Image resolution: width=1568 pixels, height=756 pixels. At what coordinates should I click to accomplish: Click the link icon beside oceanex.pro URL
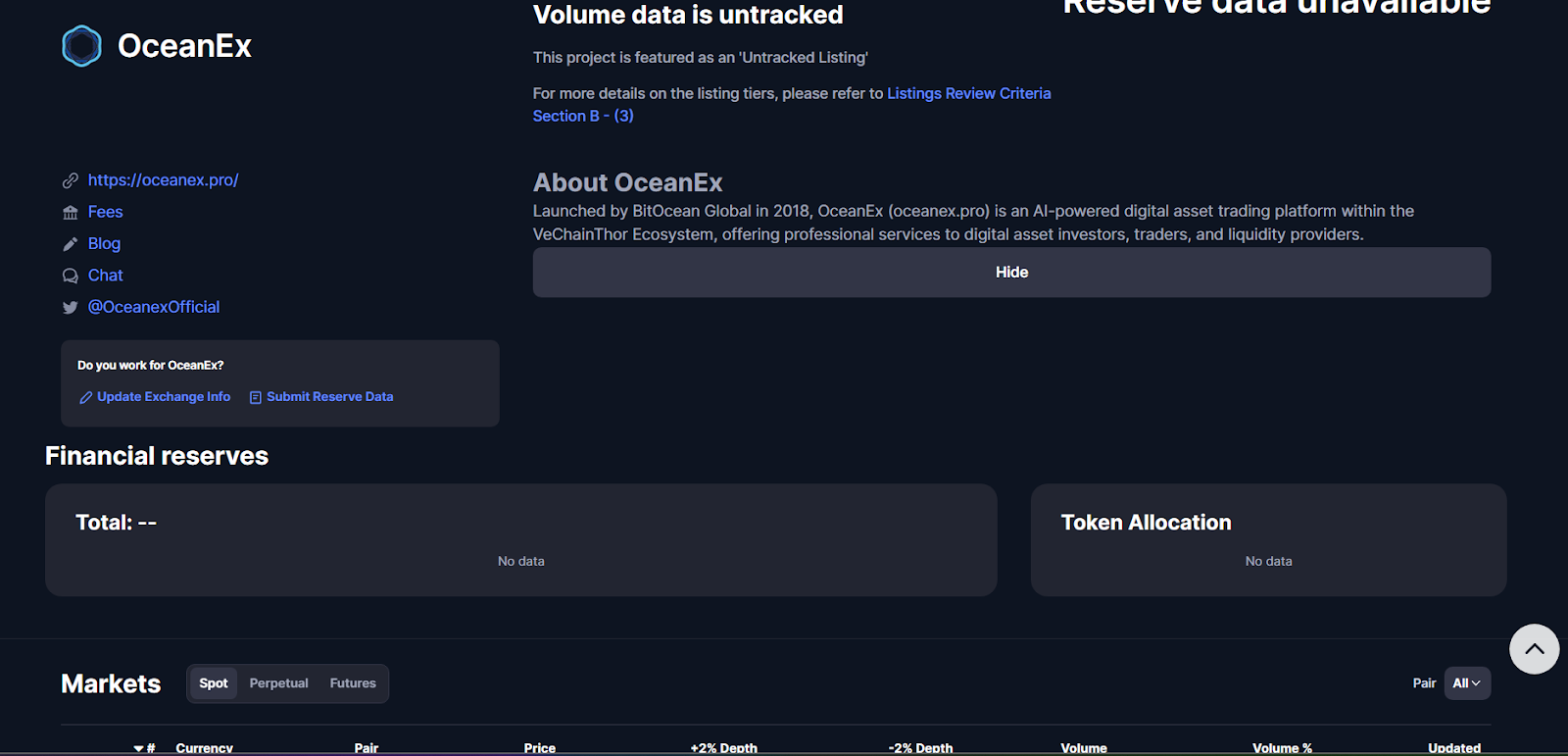coord(71,180)
